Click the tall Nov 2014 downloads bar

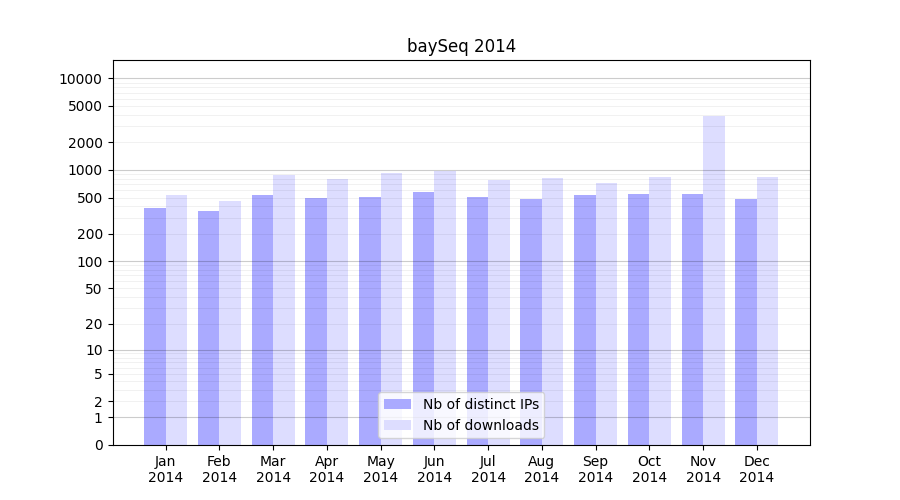tap(714, 280)
